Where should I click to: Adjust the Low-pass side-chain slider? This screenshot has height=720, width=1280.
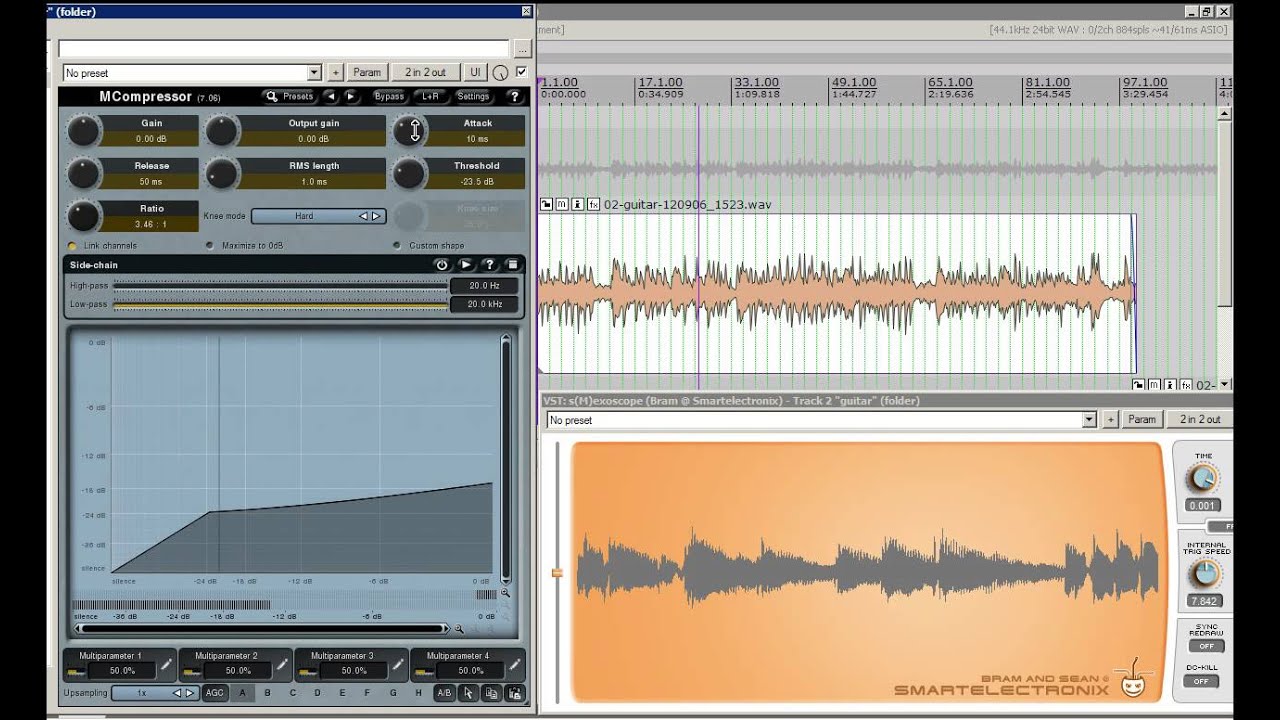pyautogui.click(x=281, y=304)
